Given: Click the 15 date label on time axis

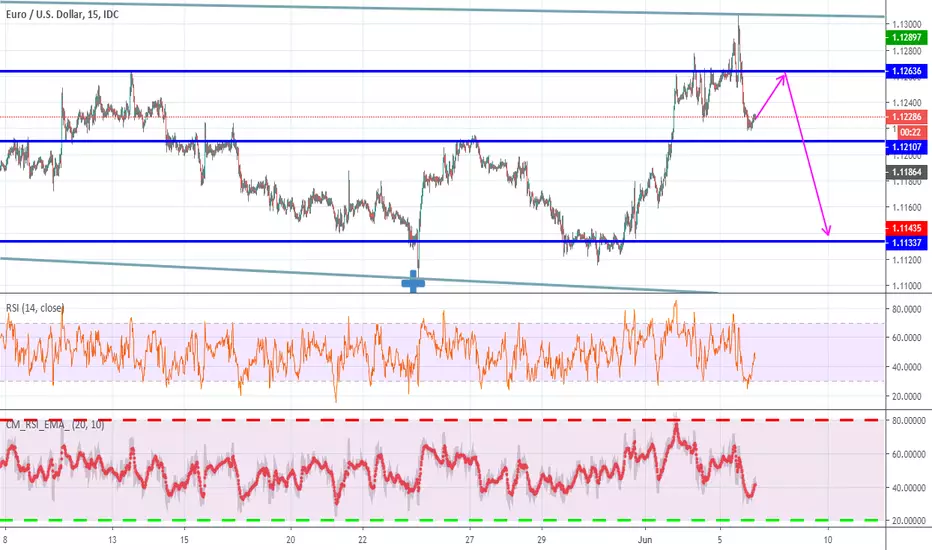Looking at the screenshot, I should pyautogui.click(x=184, y=540).
